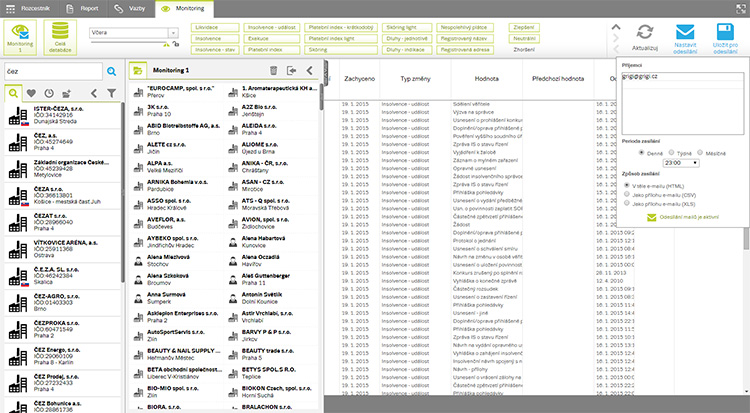Select BEAUTY trade s.r.o. in Monitoring list
750x413 pixels.
272,354
